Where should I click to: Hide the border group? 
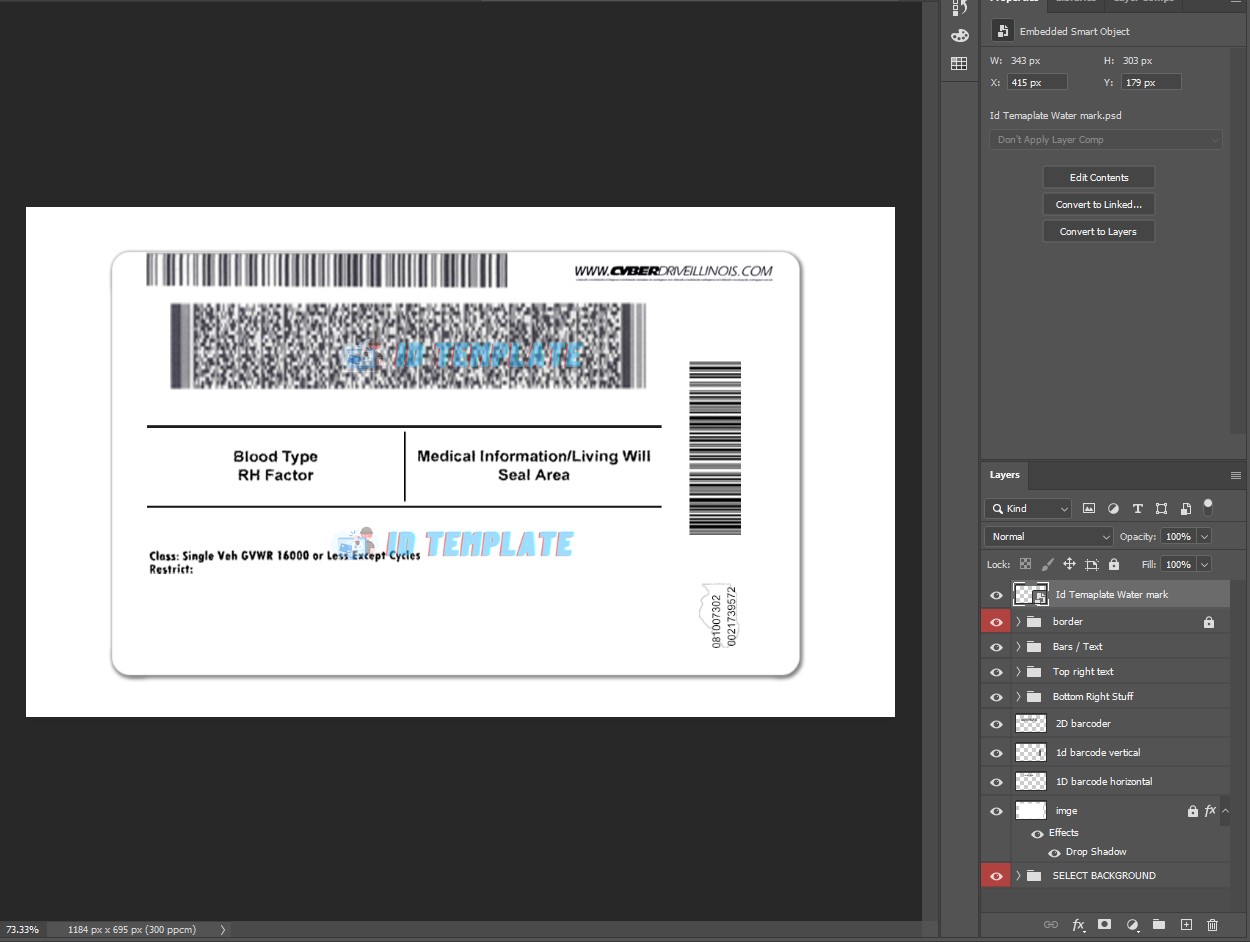tap(996, 622)
